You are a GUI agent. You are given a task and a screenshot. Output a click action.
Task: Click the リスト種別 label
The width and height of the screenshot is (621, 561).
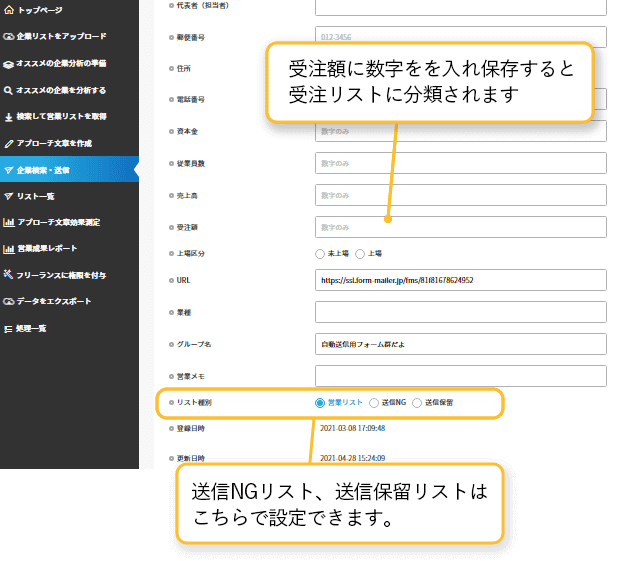coord(194,403)
